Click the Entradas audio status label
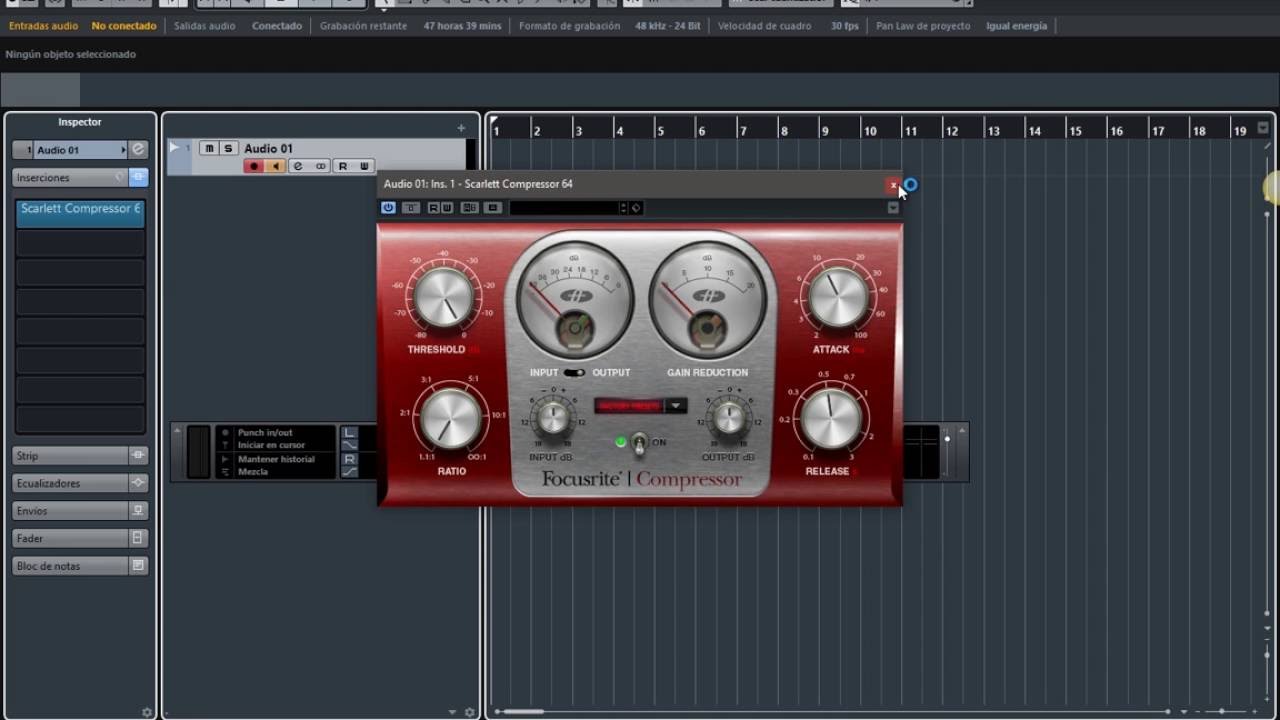Image resolution: width=1280 pixels, height=720 pixels. click(x=43, y=26)
